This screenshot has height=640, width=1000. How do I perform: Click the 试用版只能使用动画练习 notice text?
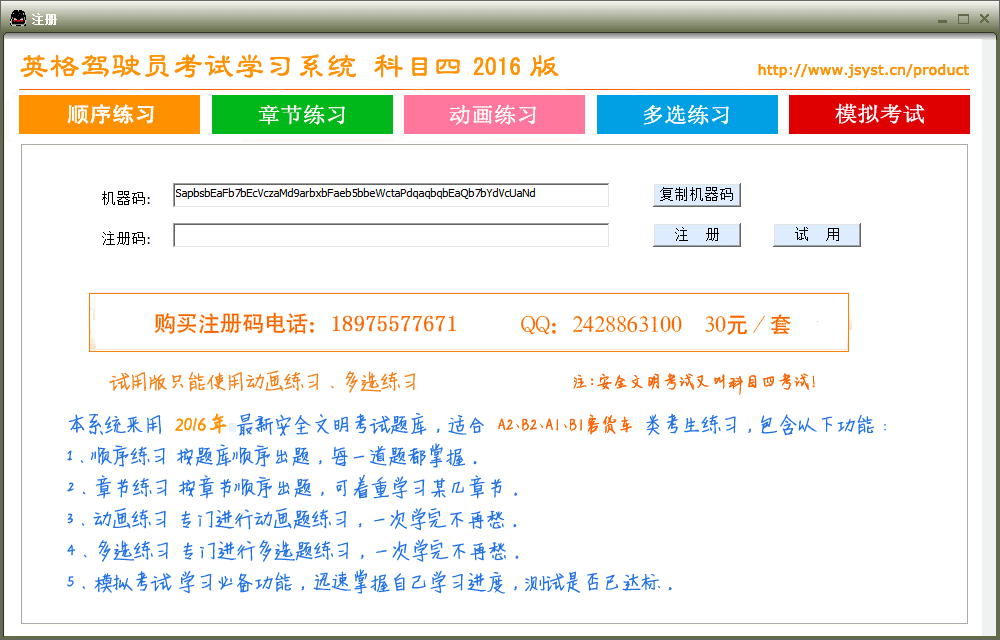[x=263, y=382]
